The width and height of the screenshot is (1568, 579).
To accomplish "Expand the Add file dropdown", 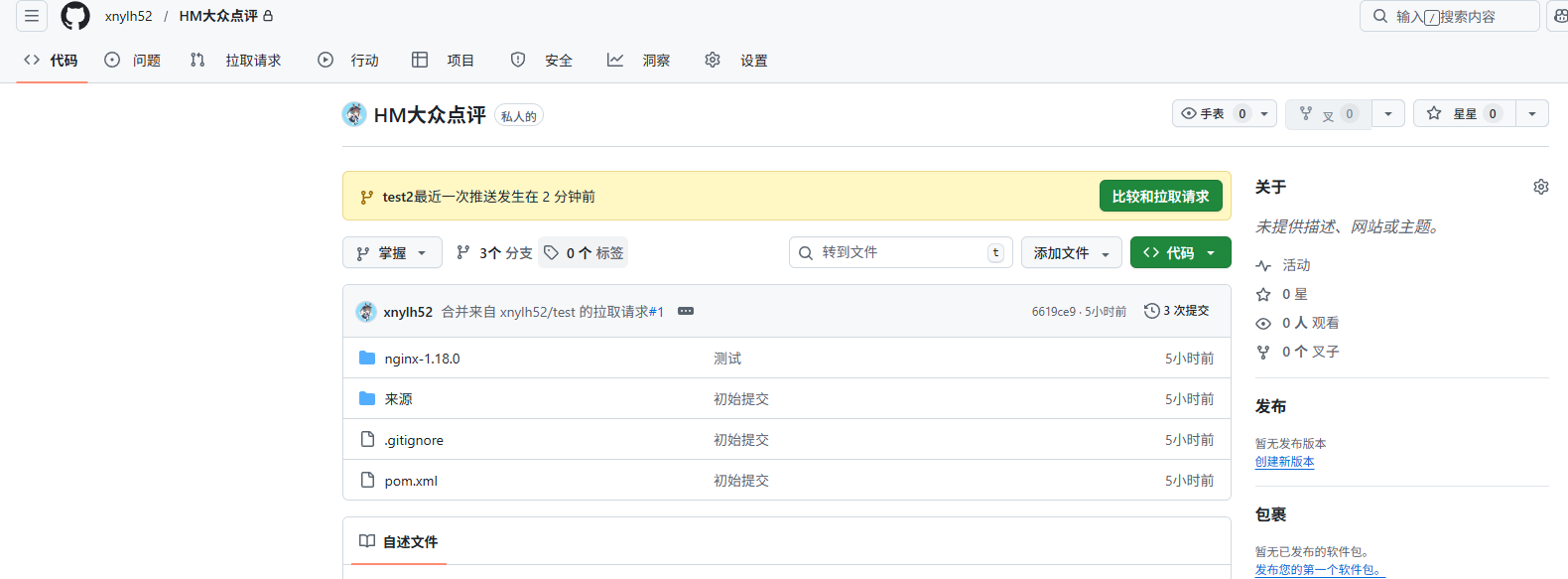I will point(1071,253).
